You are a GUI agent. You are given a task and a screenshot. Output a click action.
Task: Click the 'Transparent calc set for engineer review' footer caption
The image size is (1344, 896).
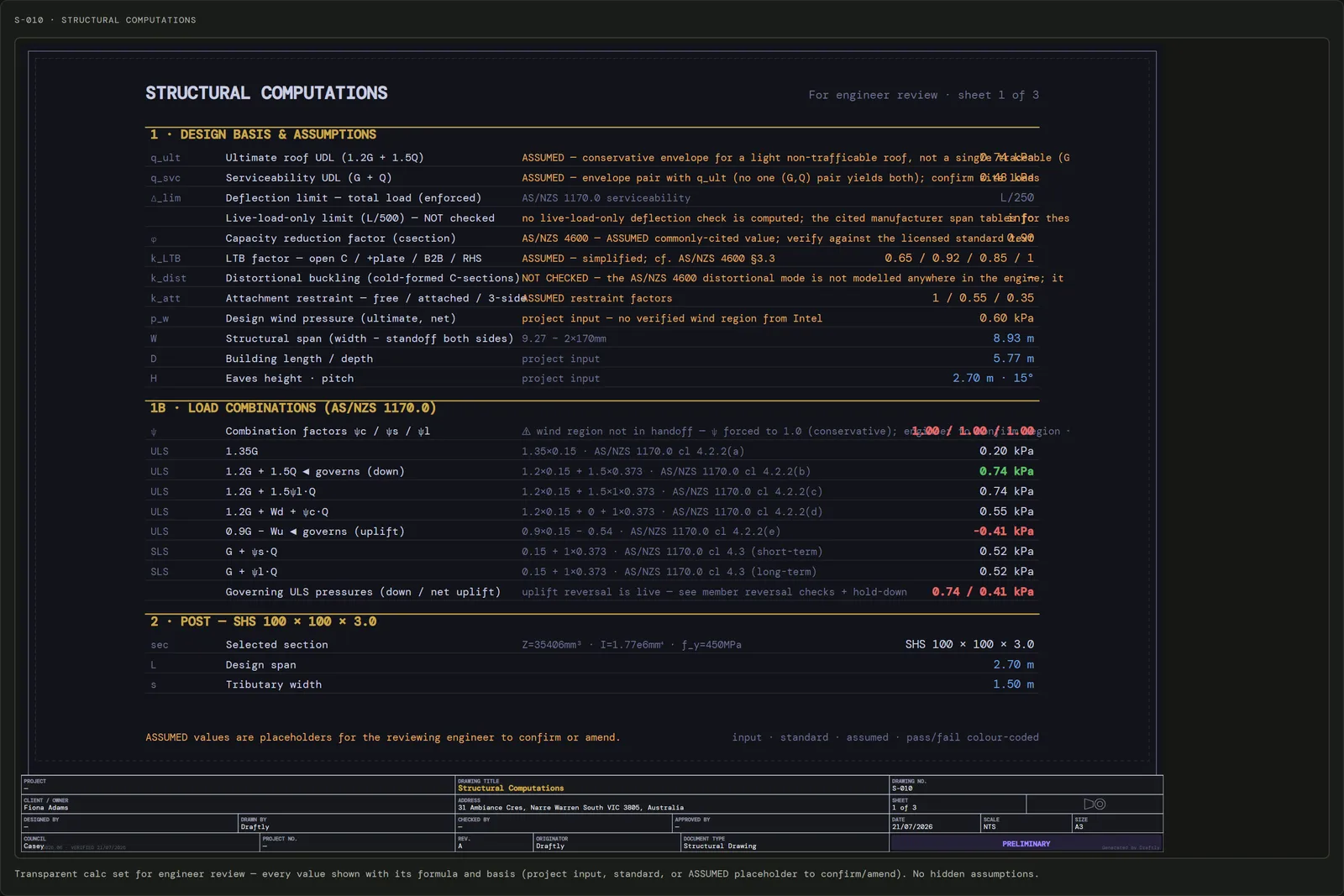(527, 874)
